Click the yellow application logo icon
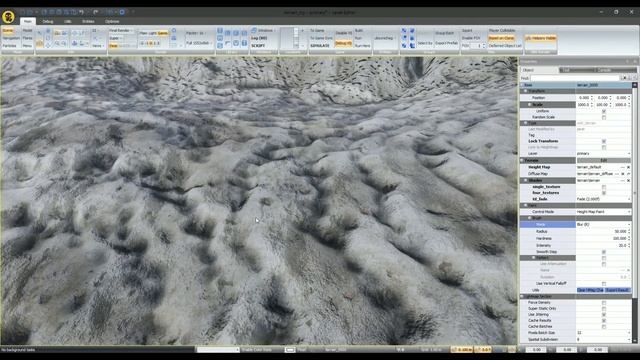640x360 pixels. 8,17
